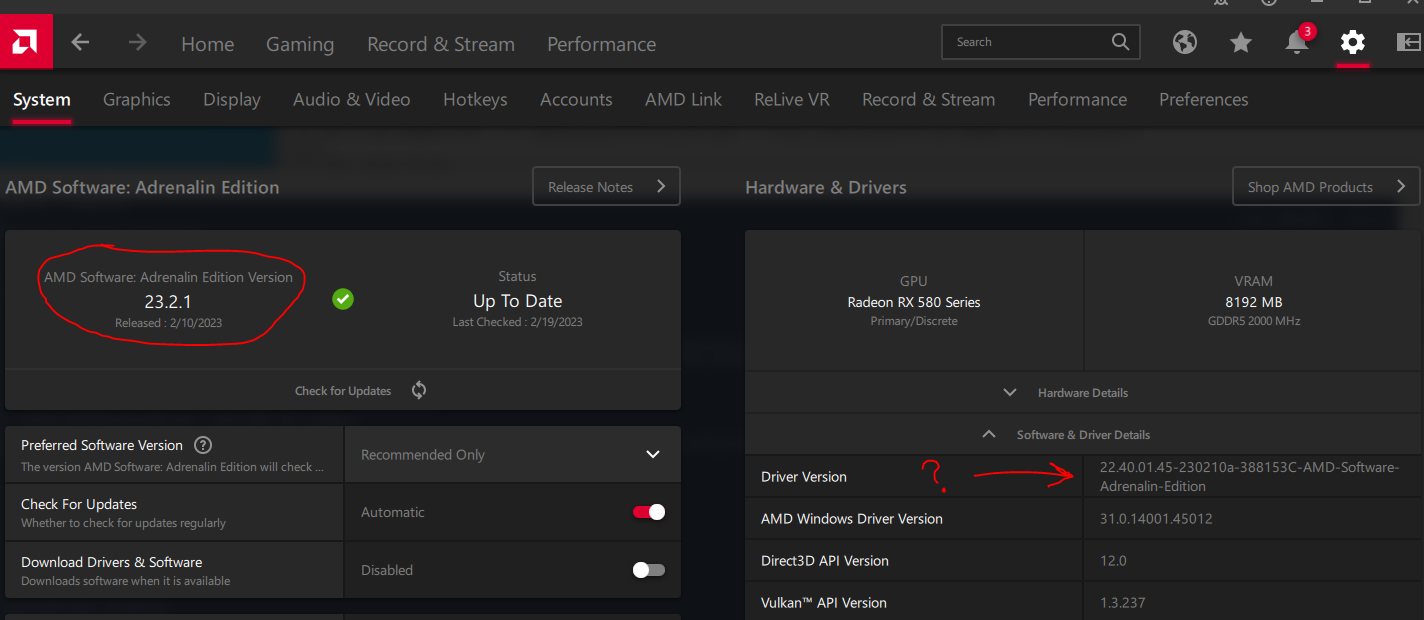The image size is (1424, 620).
Task: Switch to the AMD Link tab
Action: [x=683, y=99]
